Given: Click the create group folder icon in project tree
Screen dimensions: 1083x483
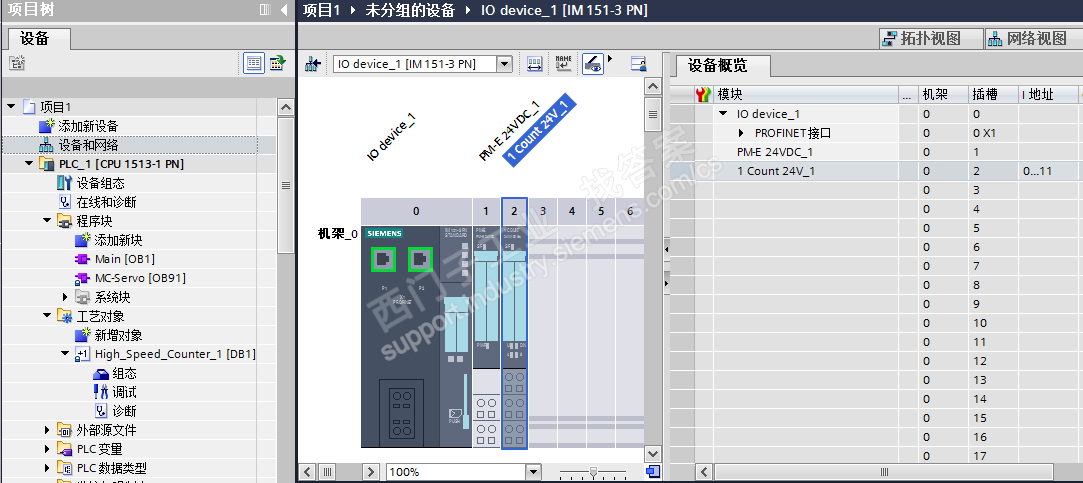Looking at the screenshot, I should coord(17,64).
